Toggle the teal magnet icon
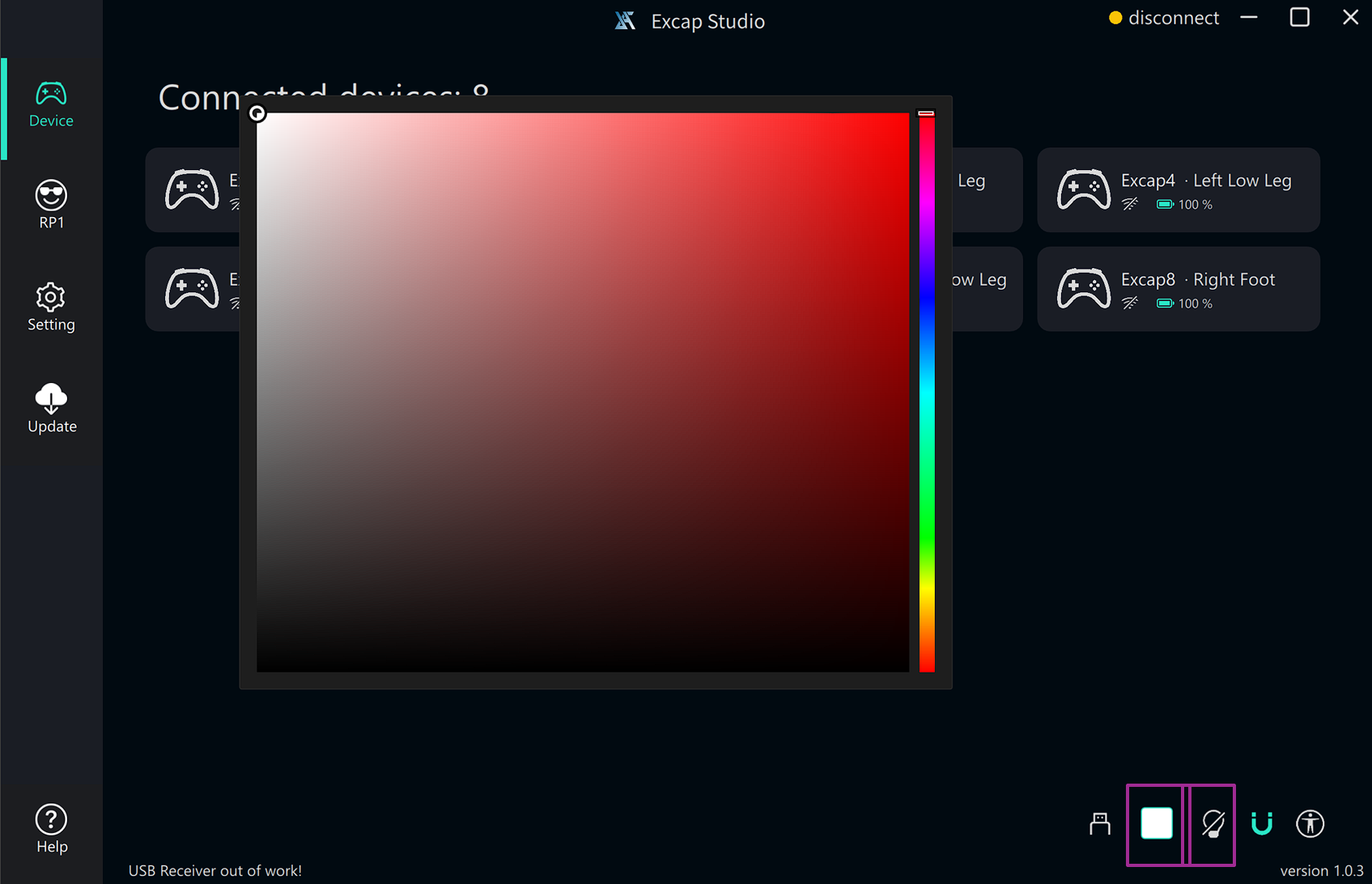The image size is (1372, 884). [1261, 824]
